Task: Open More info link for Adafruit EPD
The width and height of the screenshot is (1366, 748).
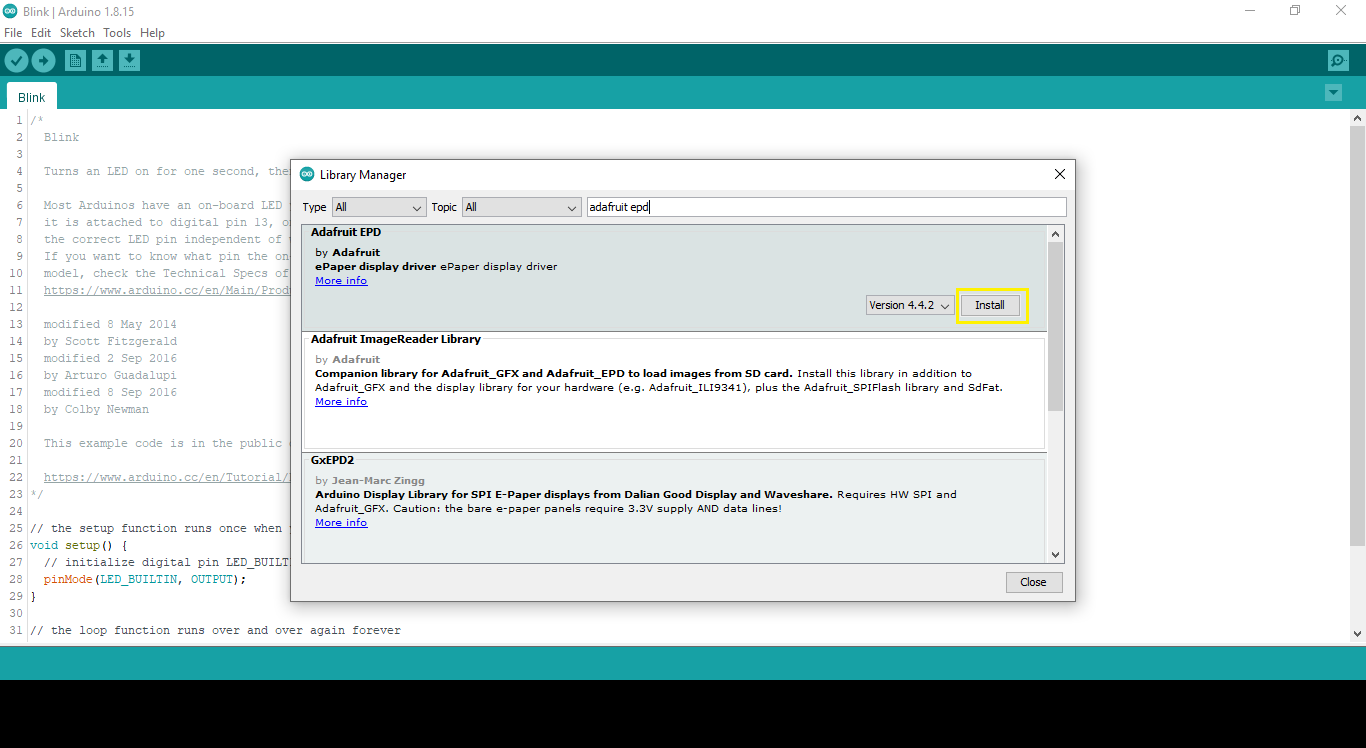Action: tap(341, 281)
